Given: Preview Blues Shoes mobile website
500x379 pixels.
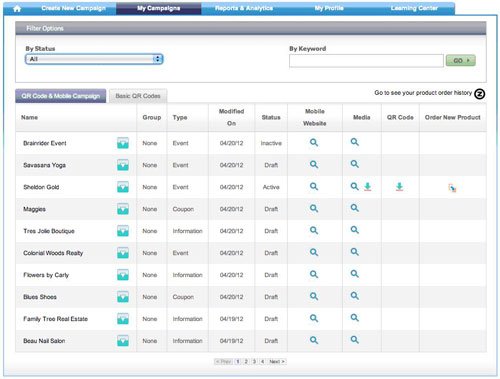Looking at the screenshot, I should (314, 297).
